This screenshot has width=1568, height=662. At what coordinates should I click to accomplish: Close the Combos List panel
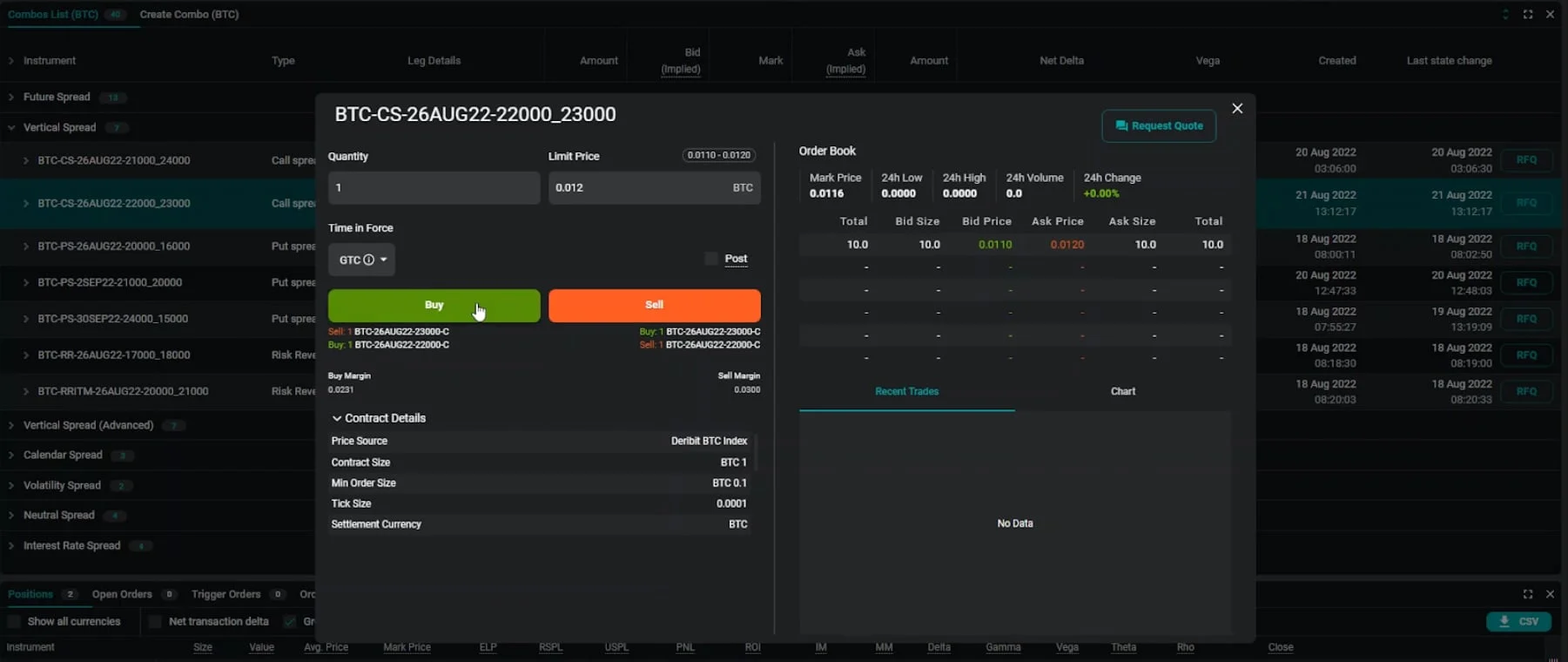click(1550, 14)
